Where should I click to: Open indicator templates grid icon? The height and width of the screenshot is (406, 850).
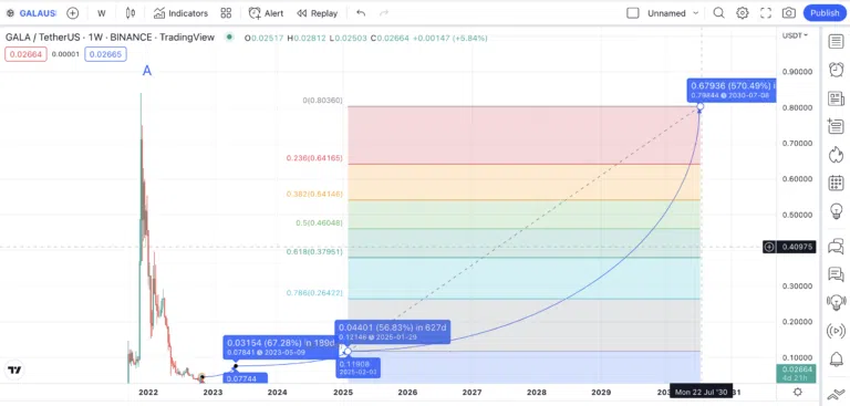point(226,13)
